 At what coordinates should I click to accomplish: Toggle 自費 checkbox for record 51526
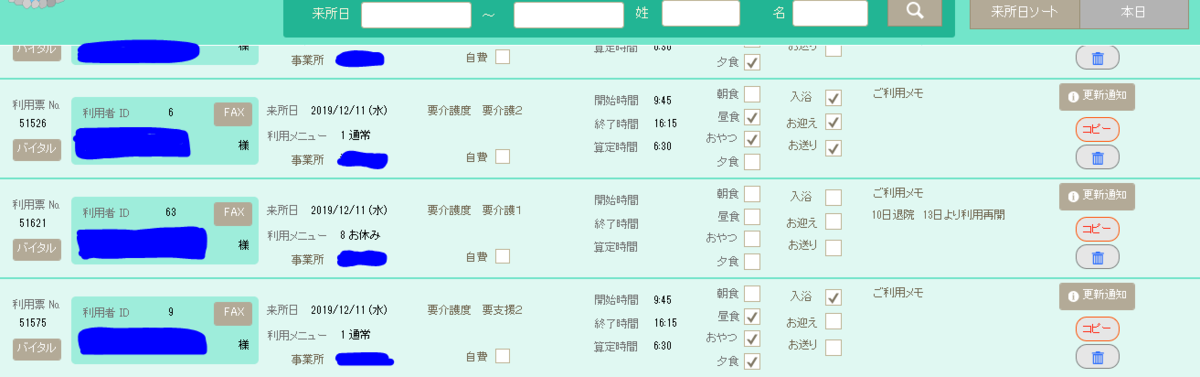(502, 156)
